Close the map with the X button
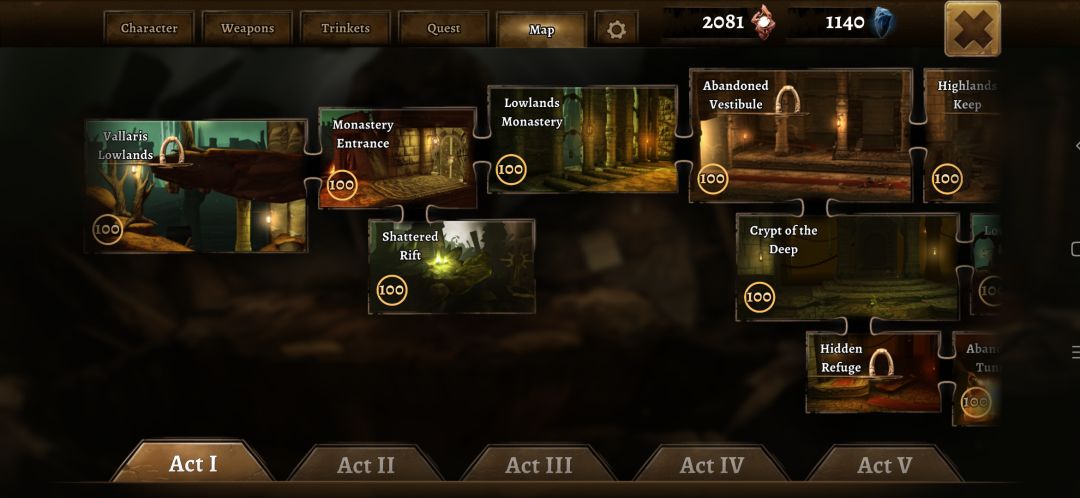Viewport: 1080px width, 498px height. pos(973,29)
